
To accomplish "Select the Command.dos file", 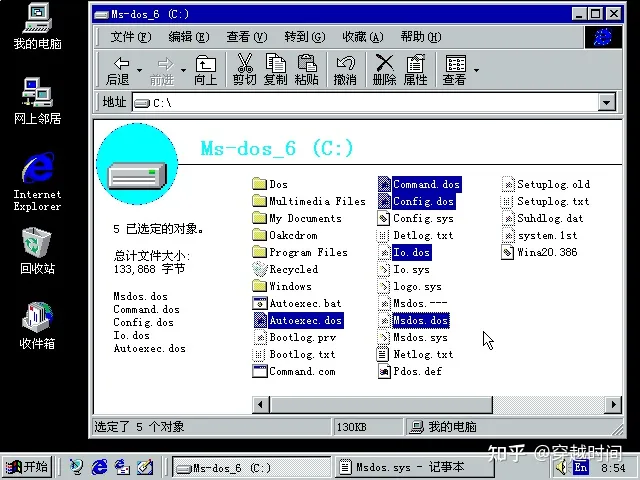I will [420, 184].
